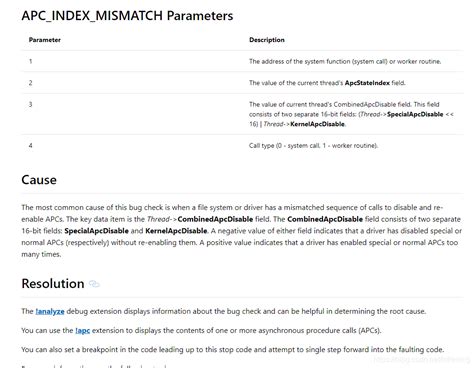The width and height of the screenshot is (474, 368).
Task: Select parameter 1 row number cell
Action: [x=31, y=61]
